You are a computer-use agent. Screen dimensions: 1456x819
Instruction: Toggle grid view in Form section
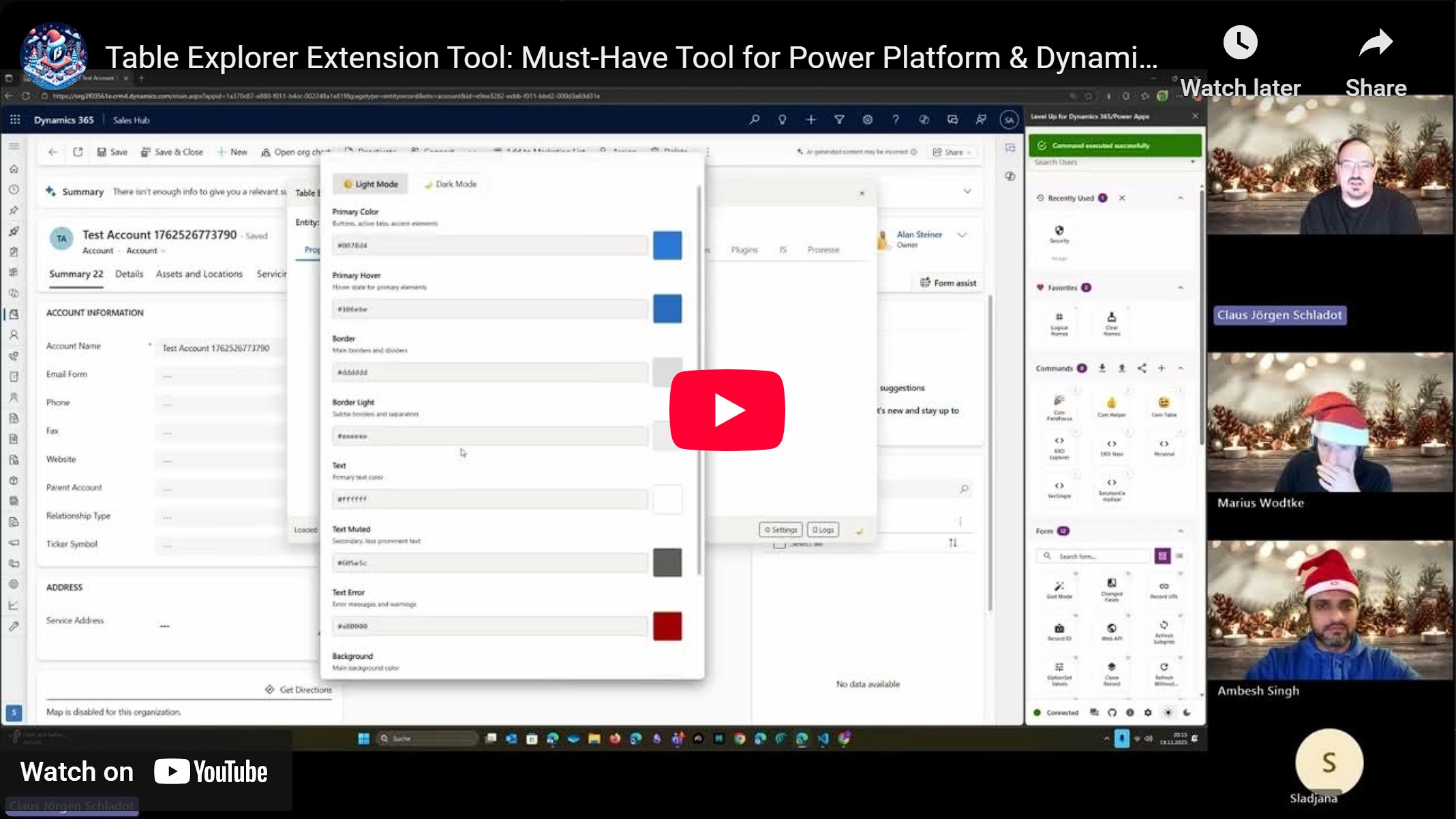1162,556
